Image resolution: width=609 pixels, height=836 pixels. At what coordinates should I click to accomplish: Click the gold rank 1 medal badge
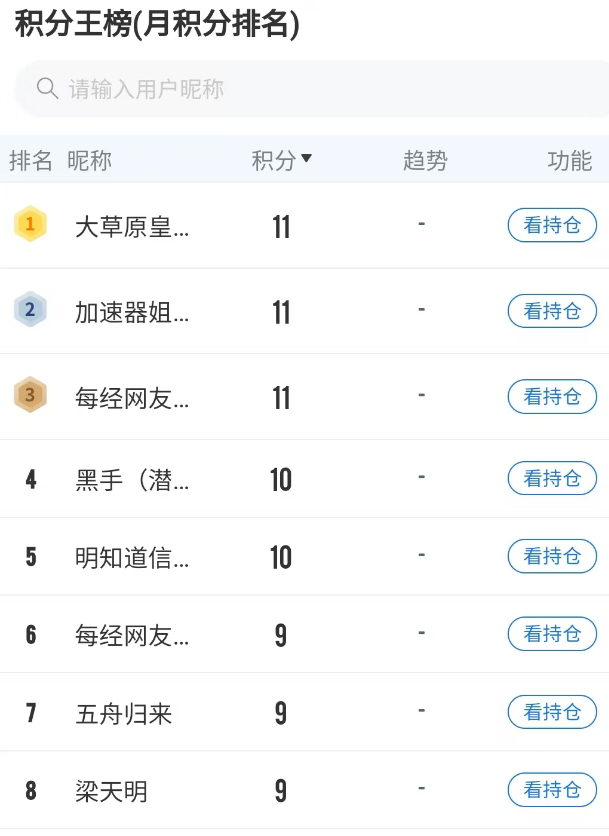point(30,224)
